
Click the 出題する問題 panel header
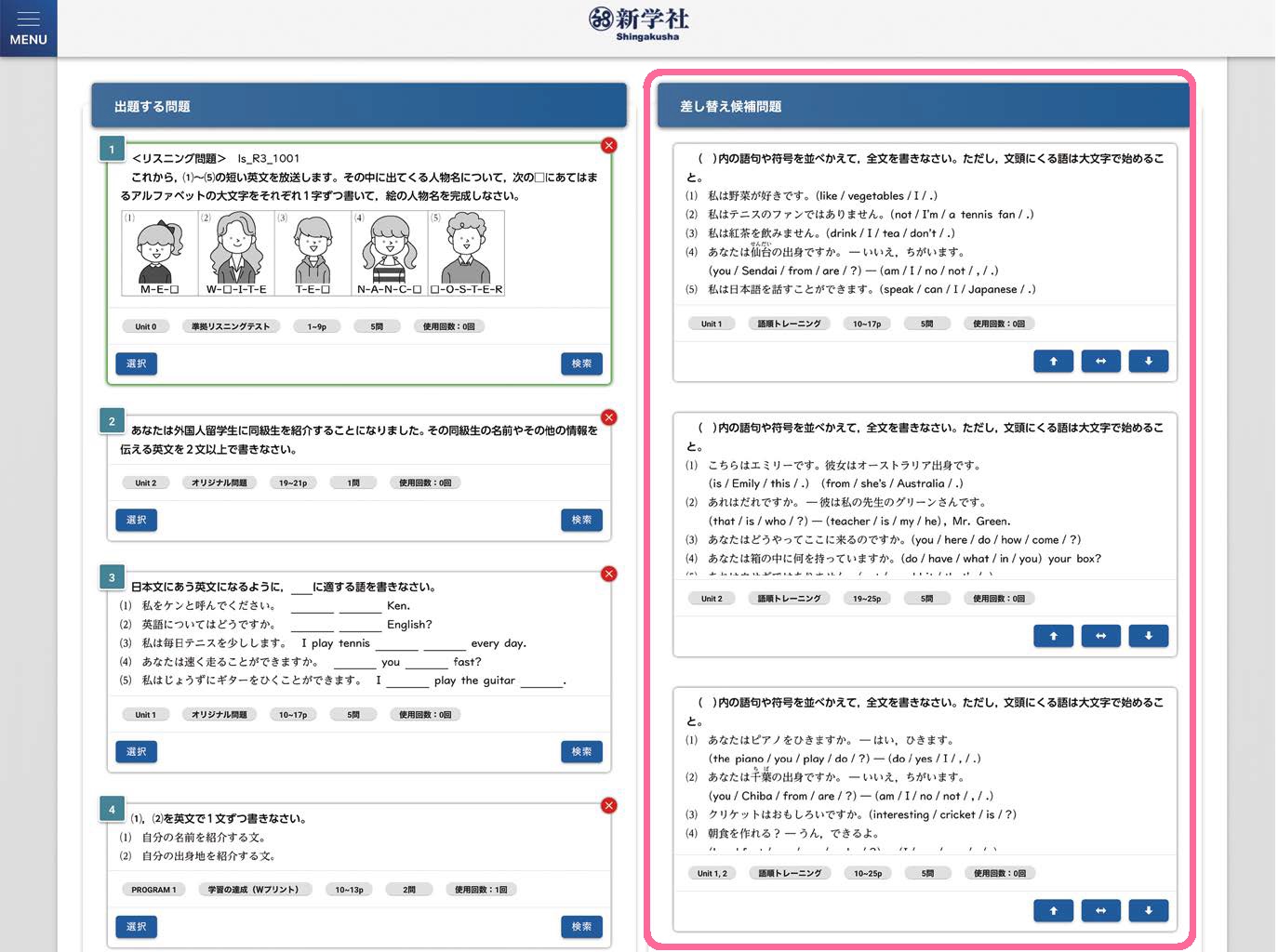[x=359, y=106]
